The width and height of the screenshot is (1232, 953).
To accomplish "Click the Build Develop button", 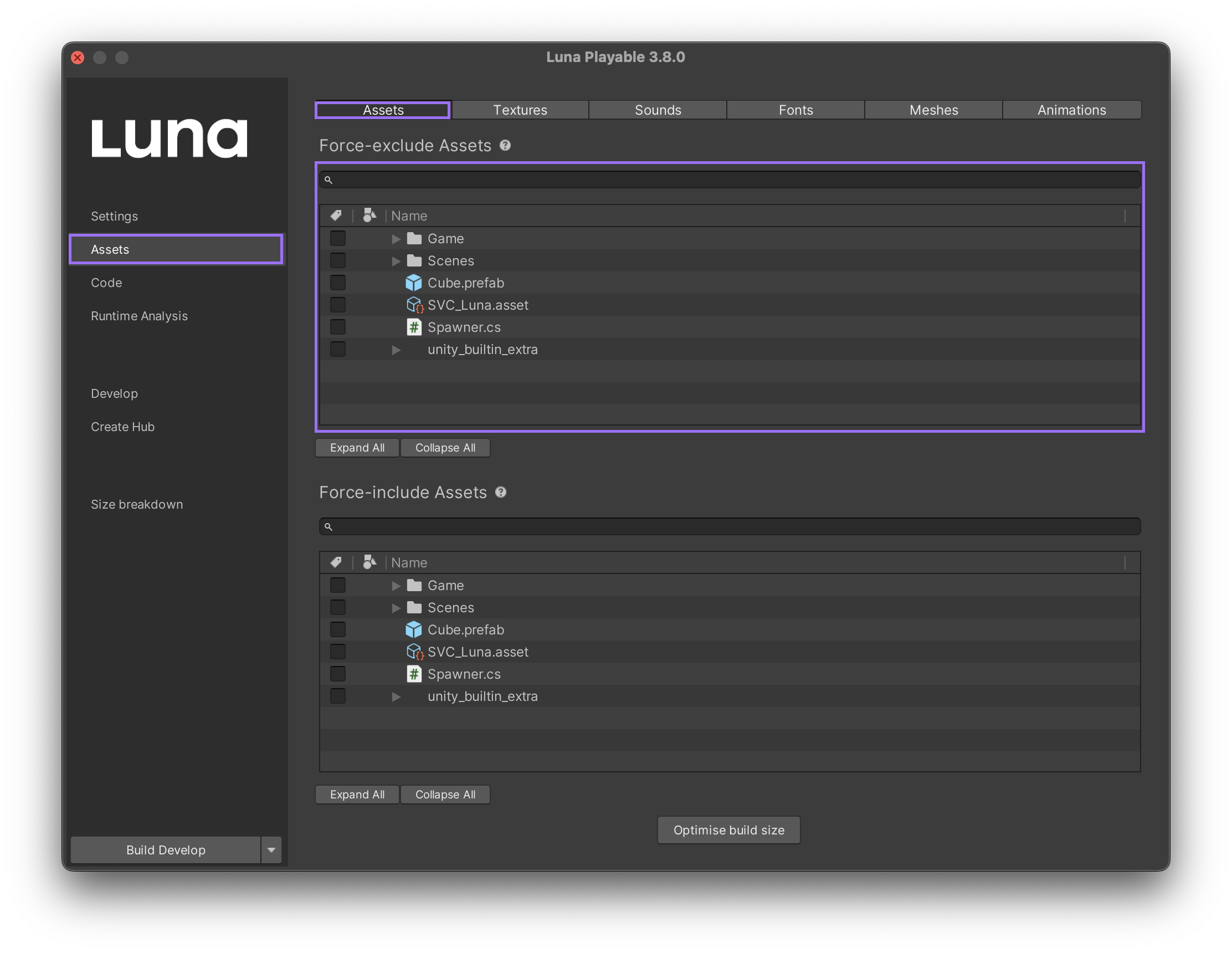I will click(166, 850).
